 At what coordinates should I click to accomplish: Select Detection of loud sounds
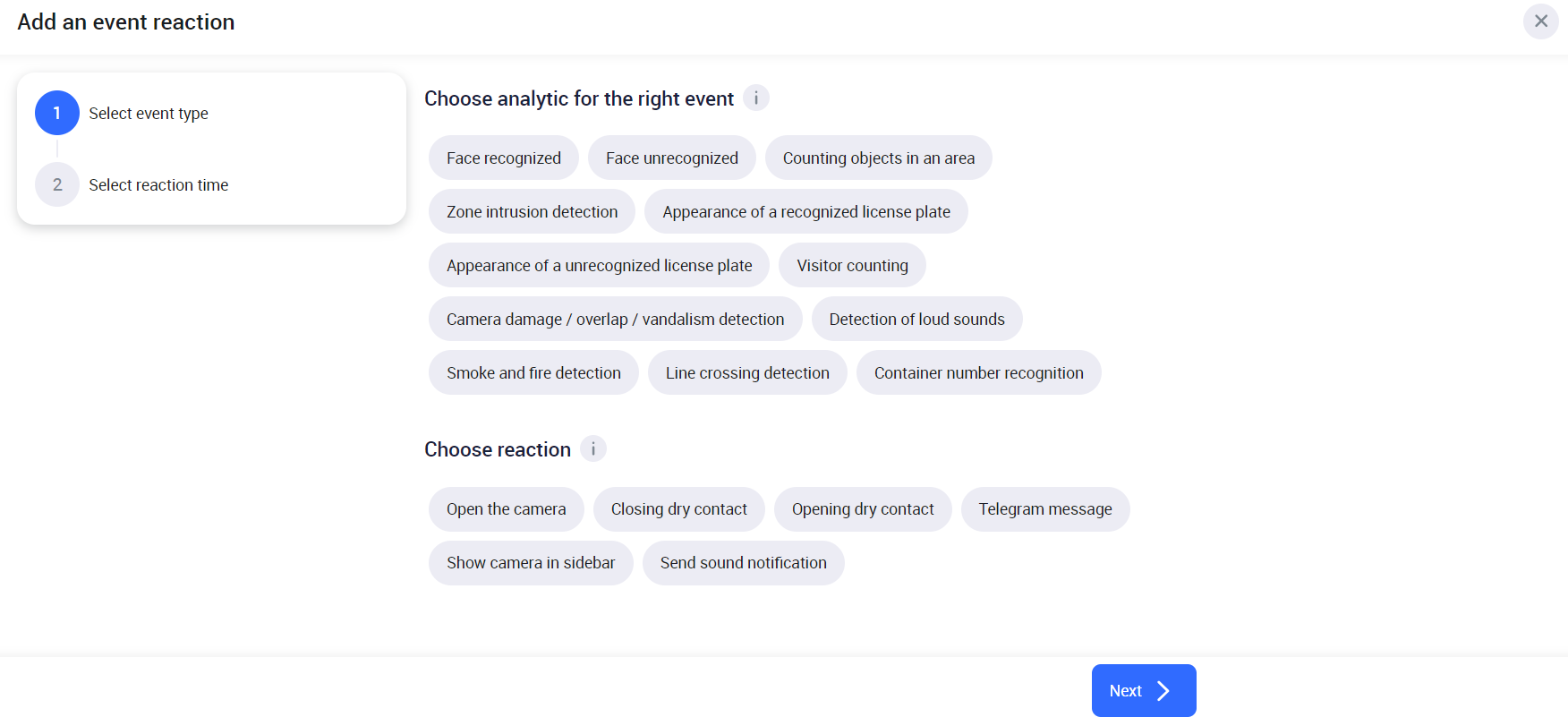[916, 320]
